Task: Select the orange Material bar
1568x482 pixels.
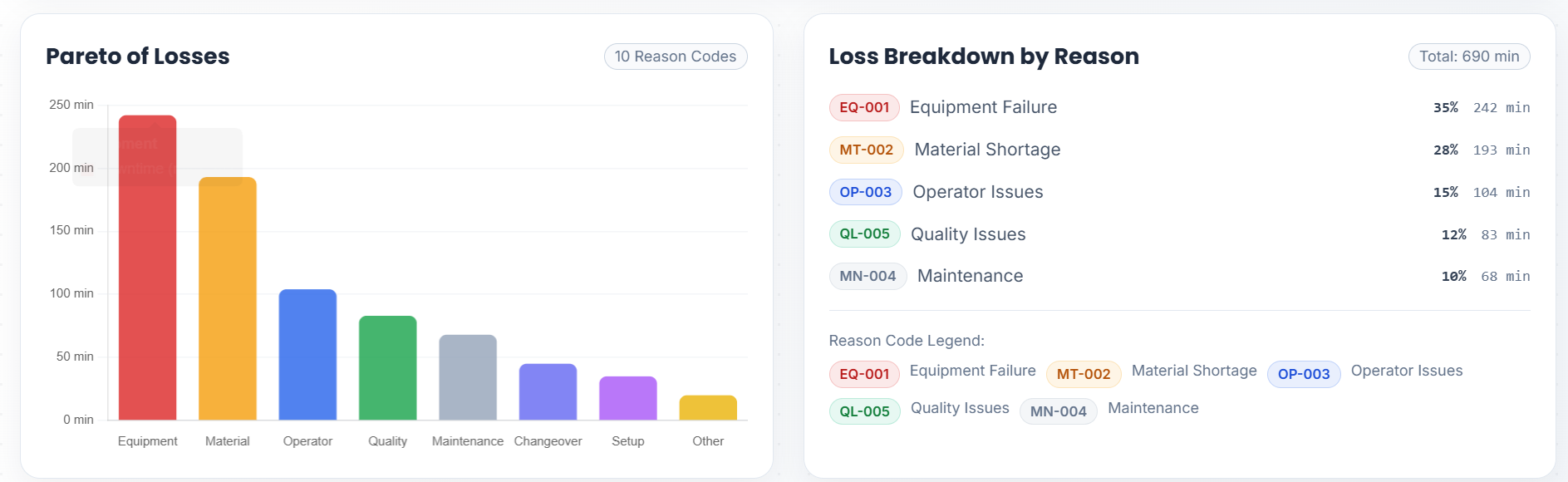Action: point(228,299)
